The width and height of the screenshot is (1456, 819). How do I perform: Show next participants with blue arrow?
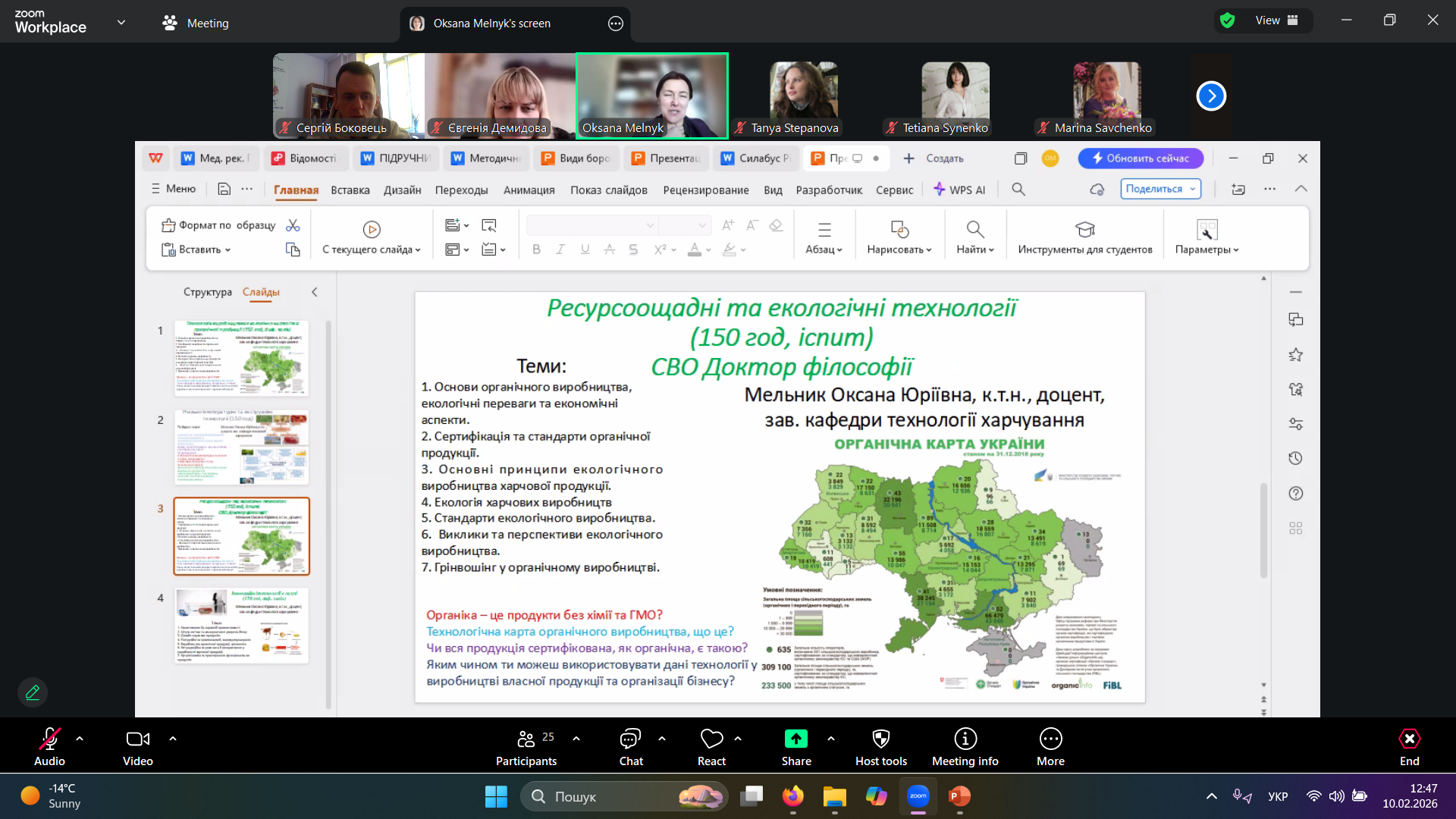click(1210, 96)
